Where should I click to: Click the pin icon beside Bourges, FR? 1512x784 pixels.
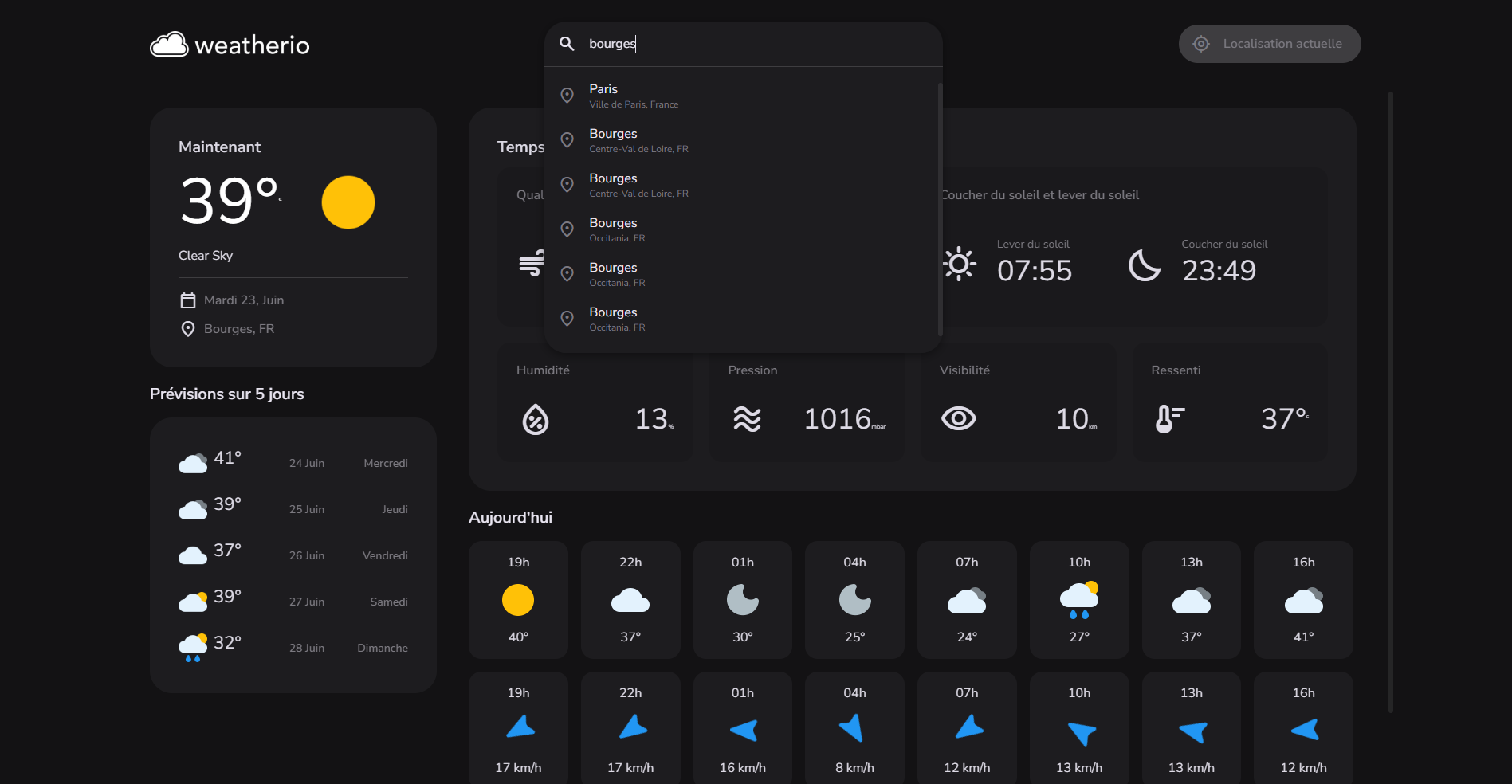point(188,329)
